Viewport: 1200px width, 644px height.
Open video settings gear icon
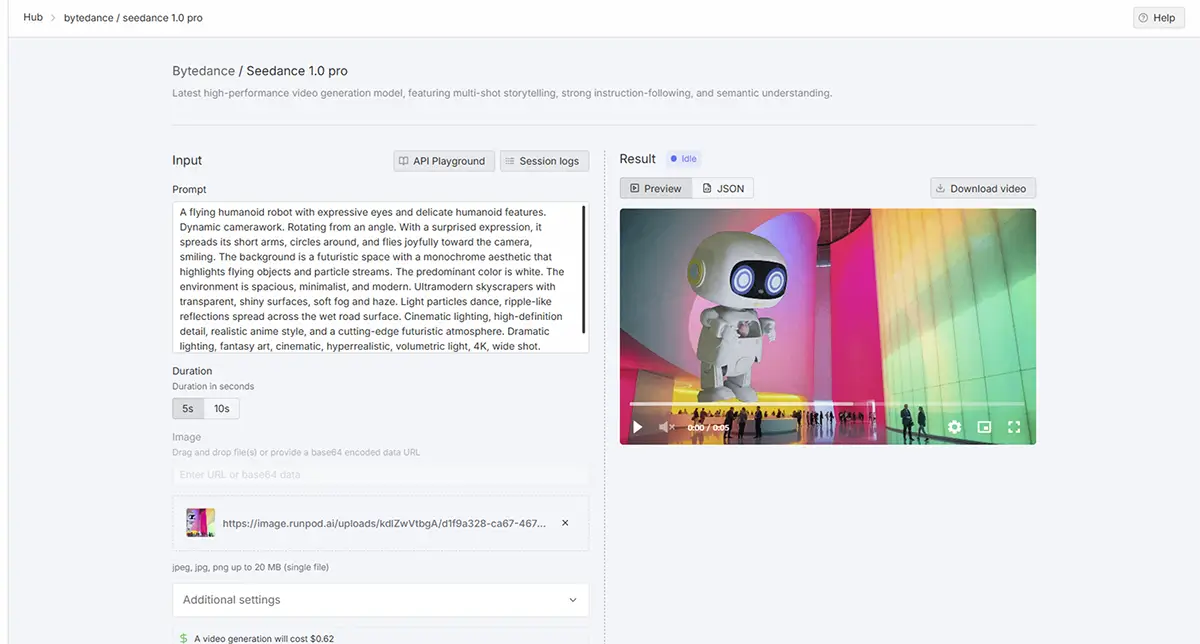(x=954, y=427)
